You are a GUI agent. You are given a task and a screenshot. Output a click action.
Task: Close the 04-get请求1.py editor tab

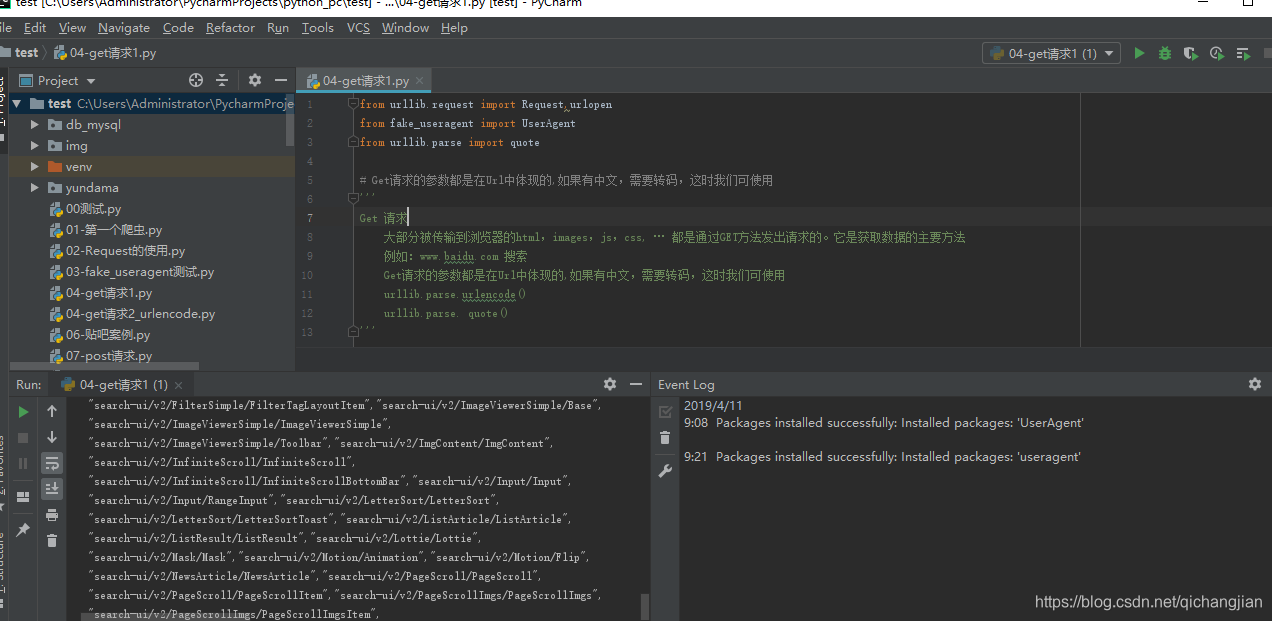pos(420,81)
